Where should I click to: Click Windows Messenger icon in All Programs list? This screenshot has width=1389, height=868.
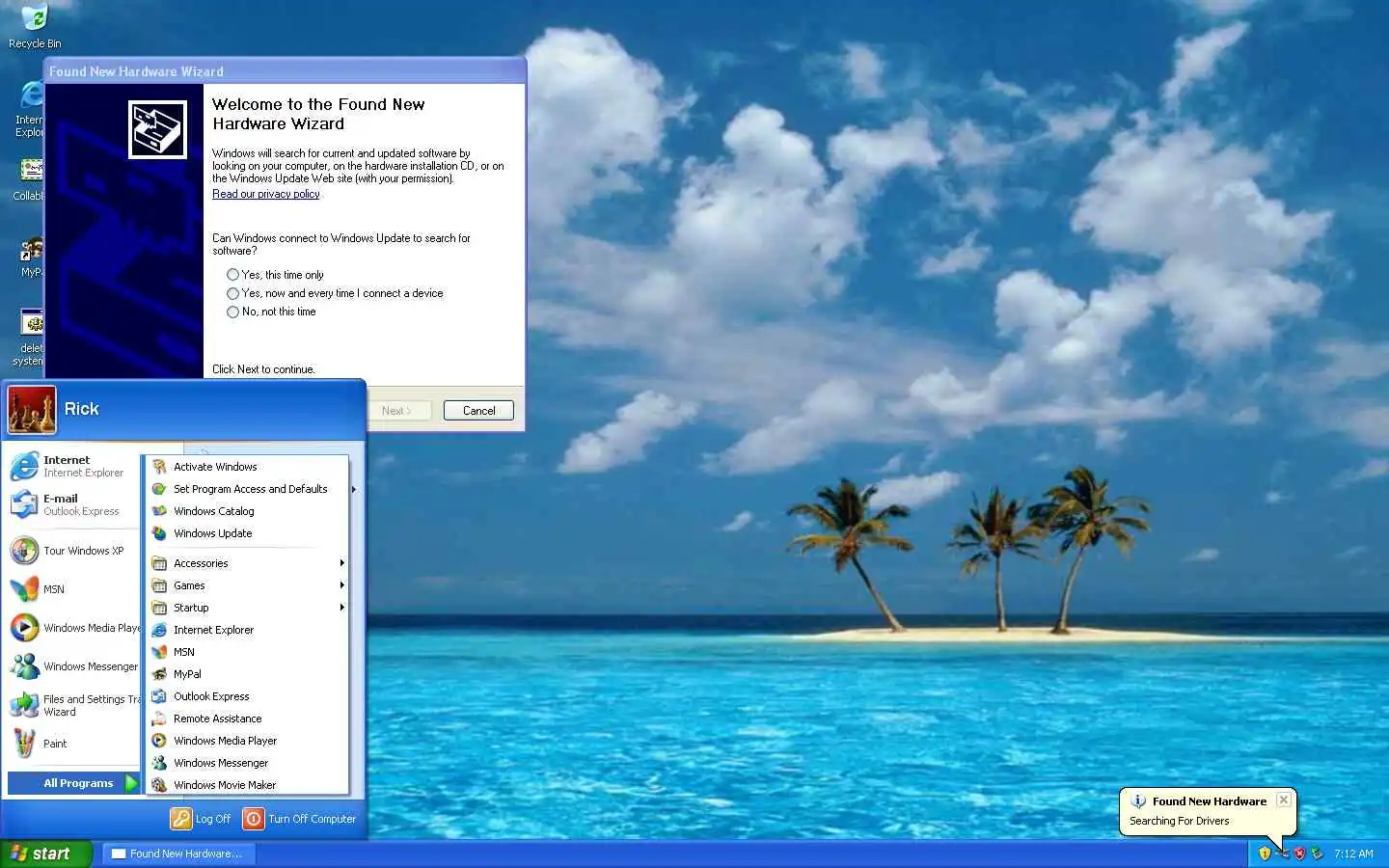pyautogui.click(x=159, y=763)
